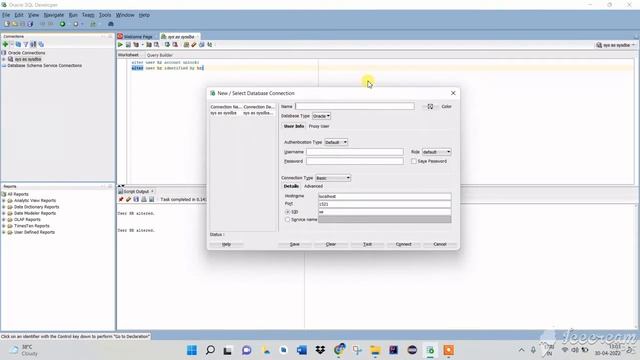Click the Help button in dialog
Screen dimensions: 640x360
point(227,244)
